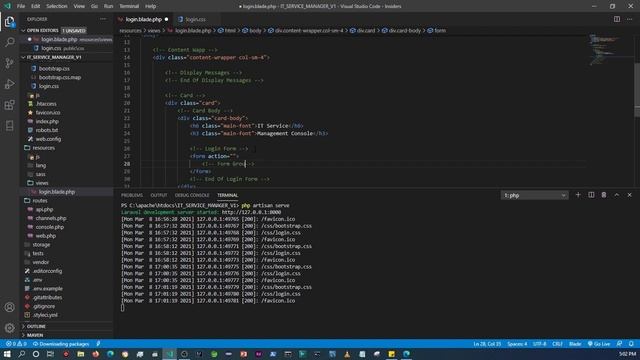Split the editor right
This screenshot has width=640, height=360.
coord(617,19)
